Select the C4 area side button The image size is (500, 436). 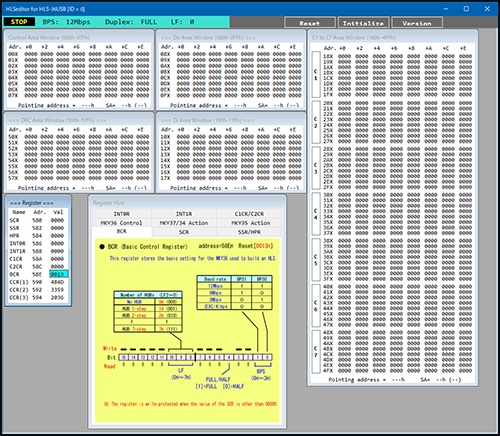pos(316,214)
